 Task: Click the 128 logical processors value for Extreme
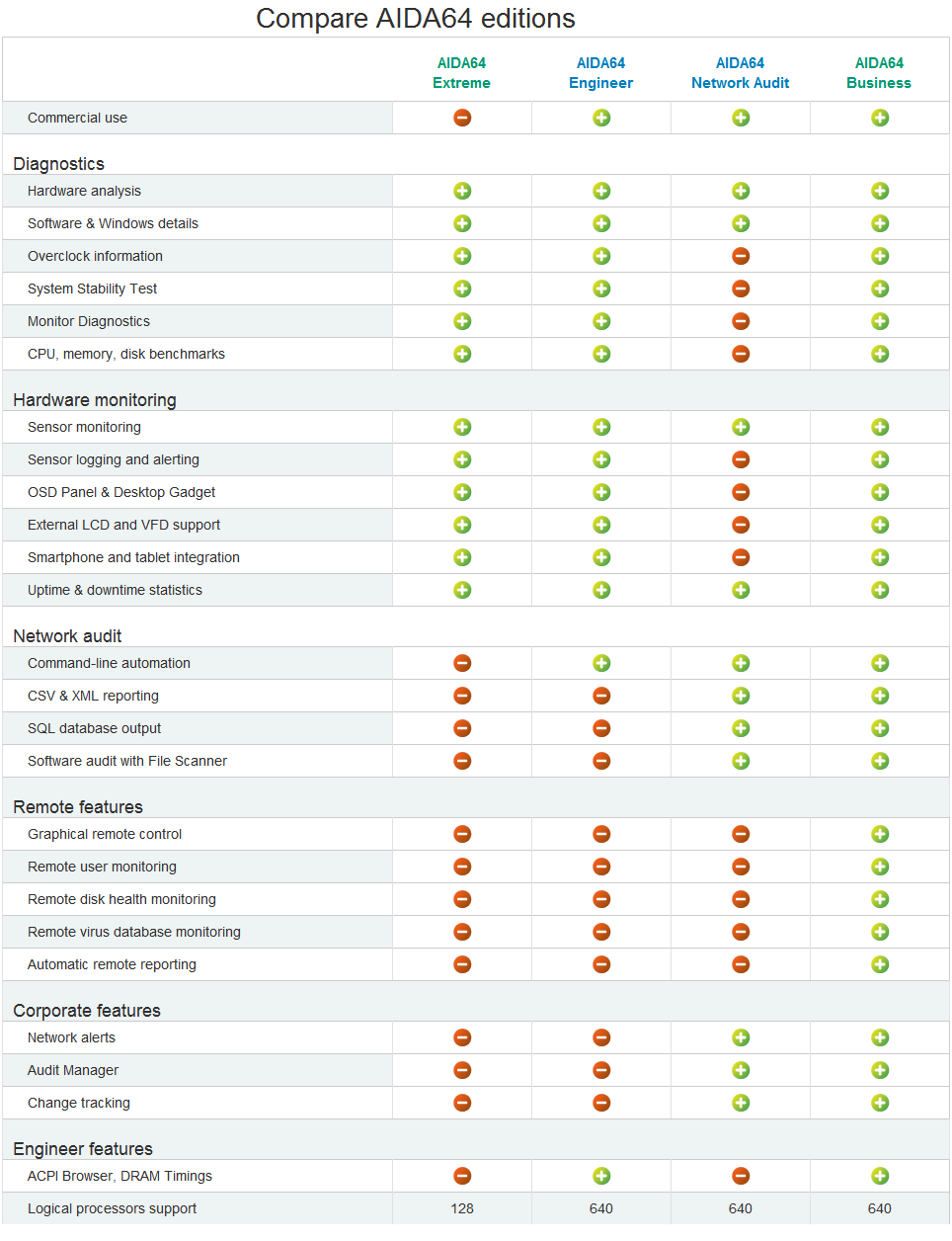(x=462, y=1208)
